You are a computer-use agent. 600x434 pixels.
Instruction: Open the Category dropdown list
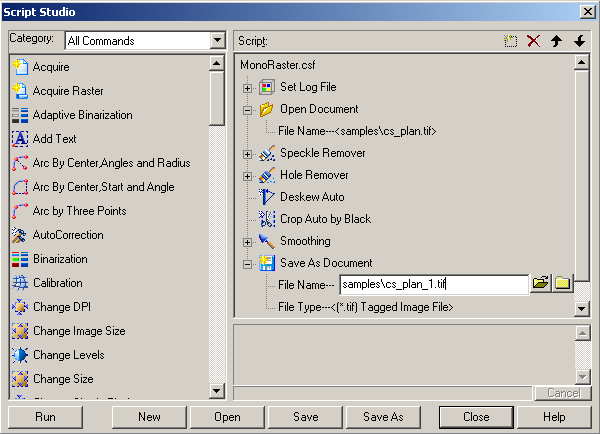coord(218,41)
